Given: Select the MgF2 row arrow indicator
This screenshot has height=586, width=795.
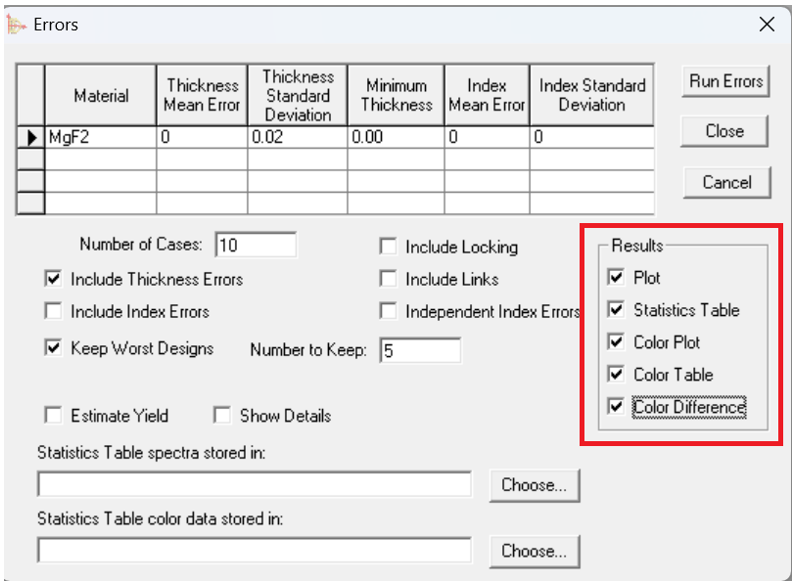Looking at the screenshot, I should pyautogui.click(x=32, y=139).
